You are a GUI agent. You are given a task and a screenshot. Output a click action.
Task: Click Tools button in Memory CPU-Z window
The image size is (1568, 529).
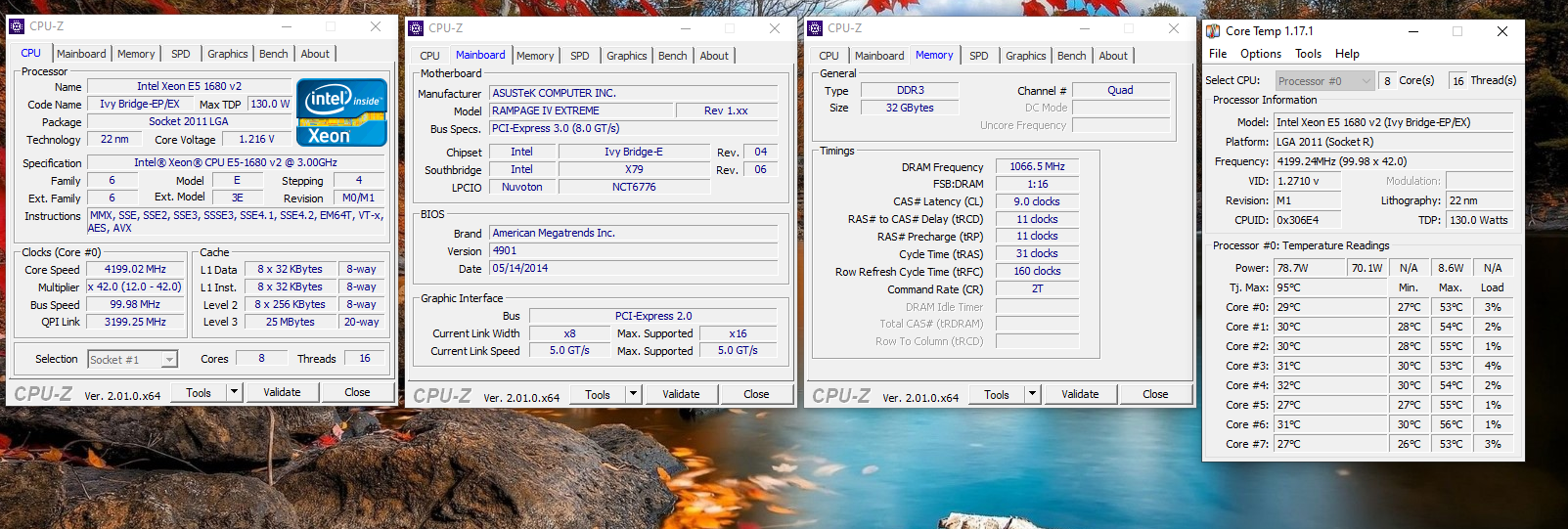(x=997, y=394)
